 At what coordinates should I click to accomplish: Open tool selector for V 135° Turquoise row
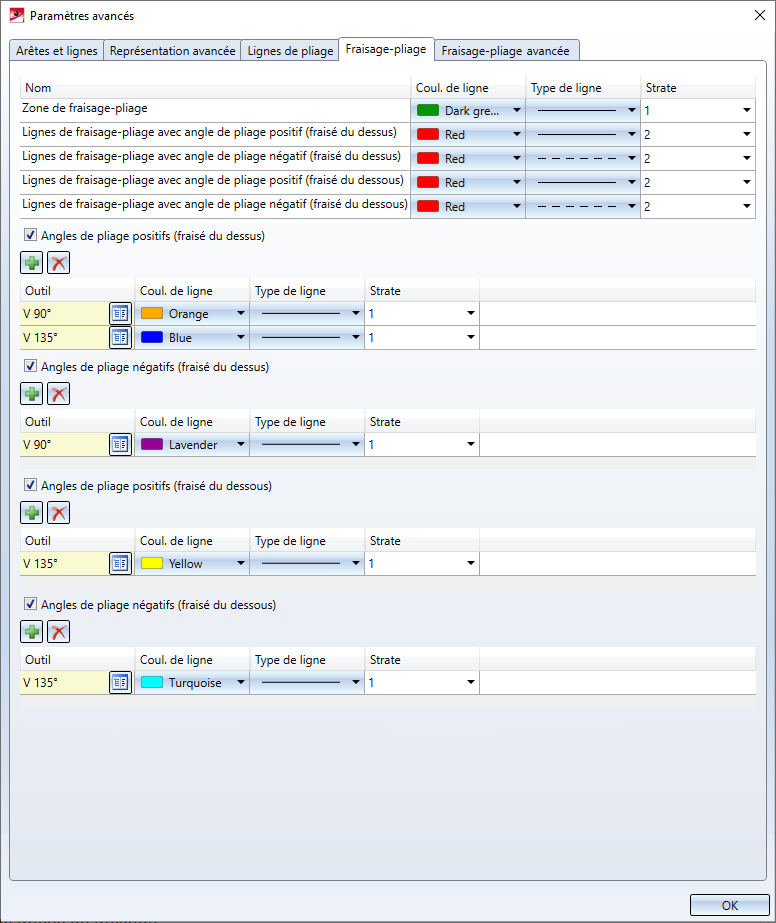[120, 683]
